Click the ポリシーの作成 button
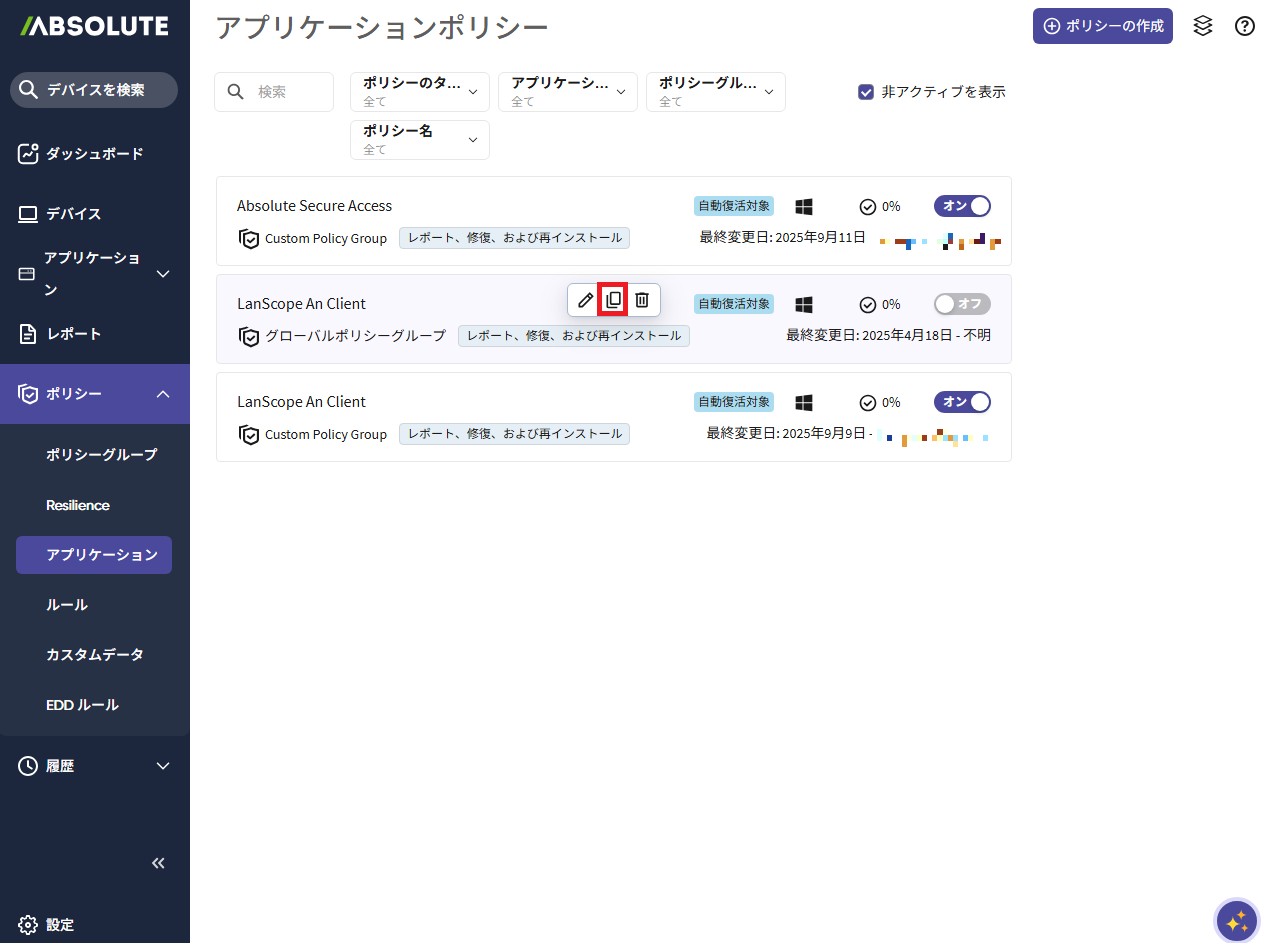The image size is (1262, 943). pyautogui.click(x=1102, y=26)
